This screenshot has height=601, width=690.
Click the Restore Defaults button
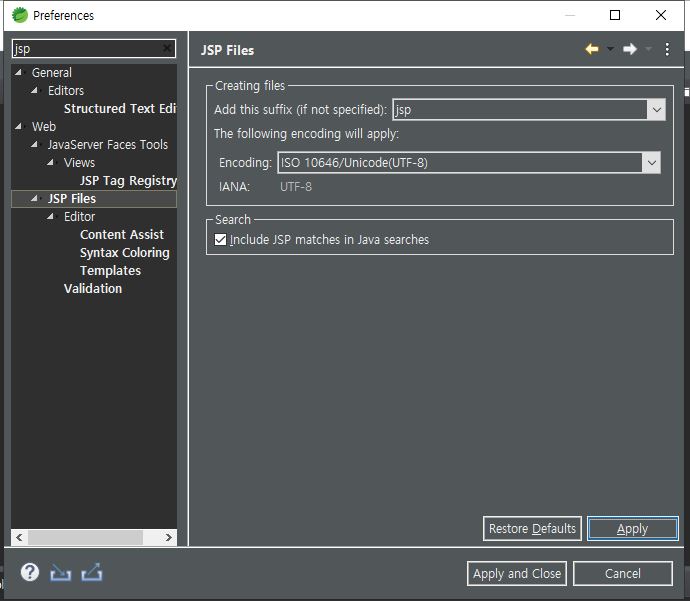[532, 528]
